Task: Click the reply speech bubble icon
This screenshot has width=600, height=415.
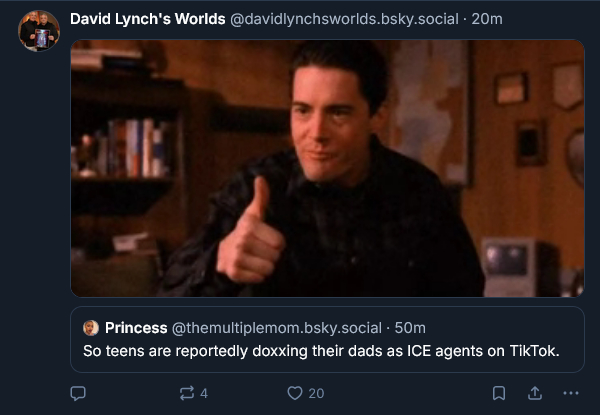Action: (78, 394)
